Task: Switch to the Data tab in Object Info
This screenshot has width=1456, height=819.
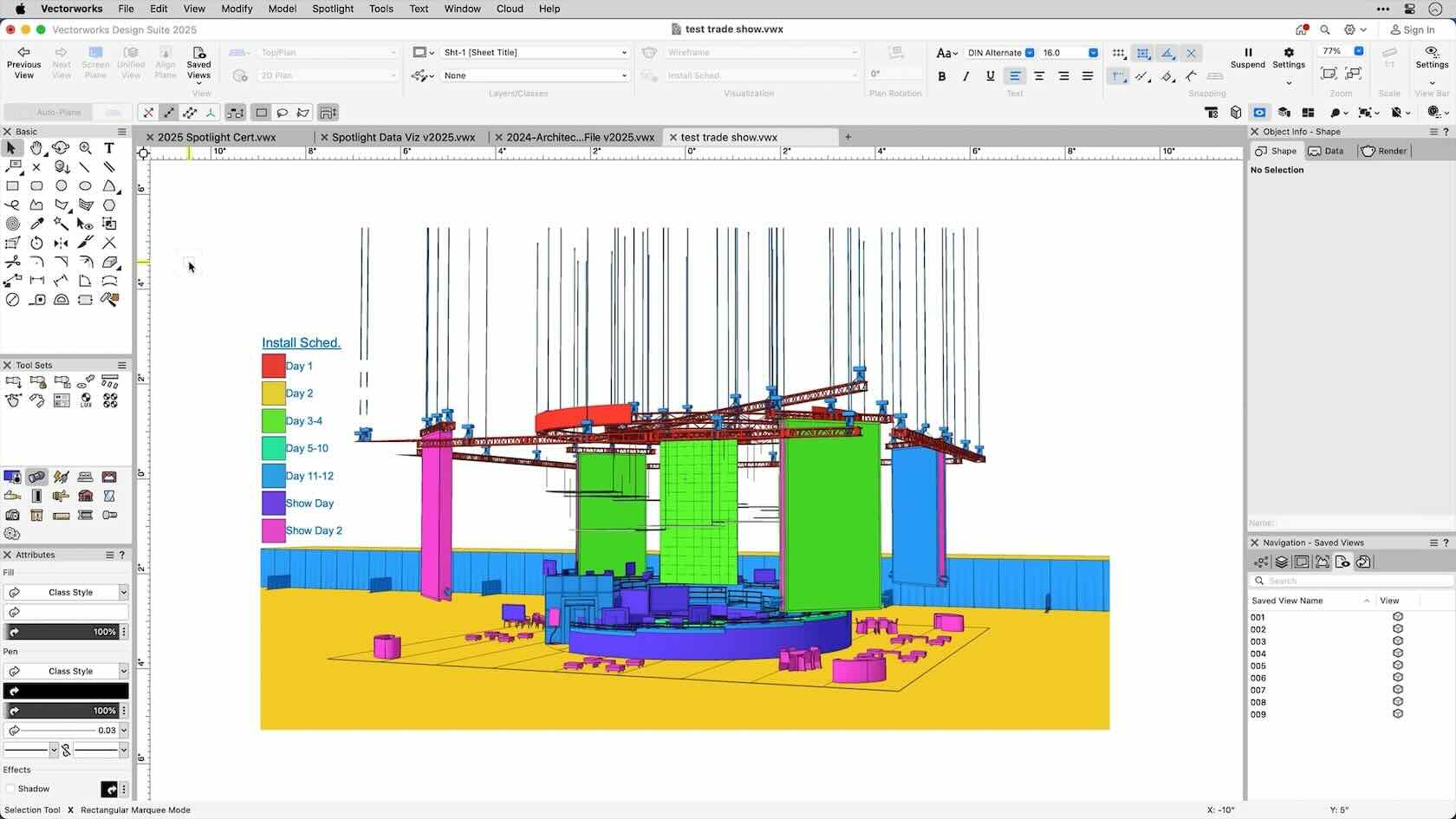Action: (1327, 150)
